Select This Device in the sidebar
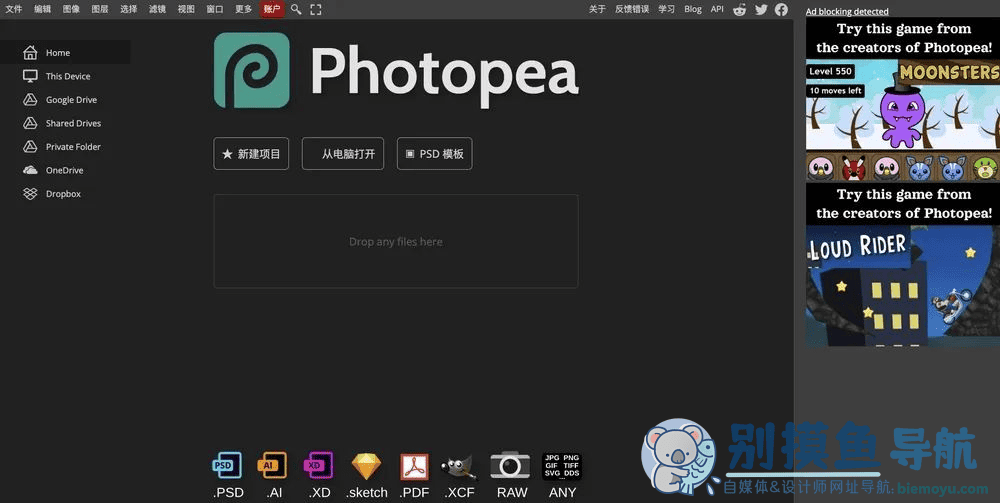The height and width of the screenshot is (503, 1000). [65, 76]
